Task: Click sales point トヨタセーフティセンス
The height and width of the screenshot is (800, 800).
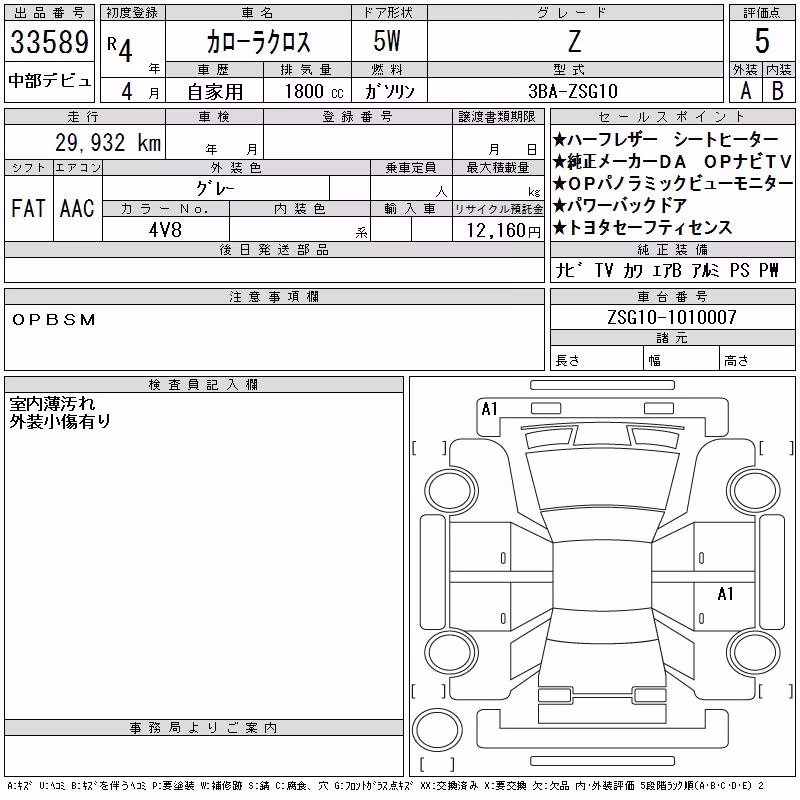Action: click(643, 227)
